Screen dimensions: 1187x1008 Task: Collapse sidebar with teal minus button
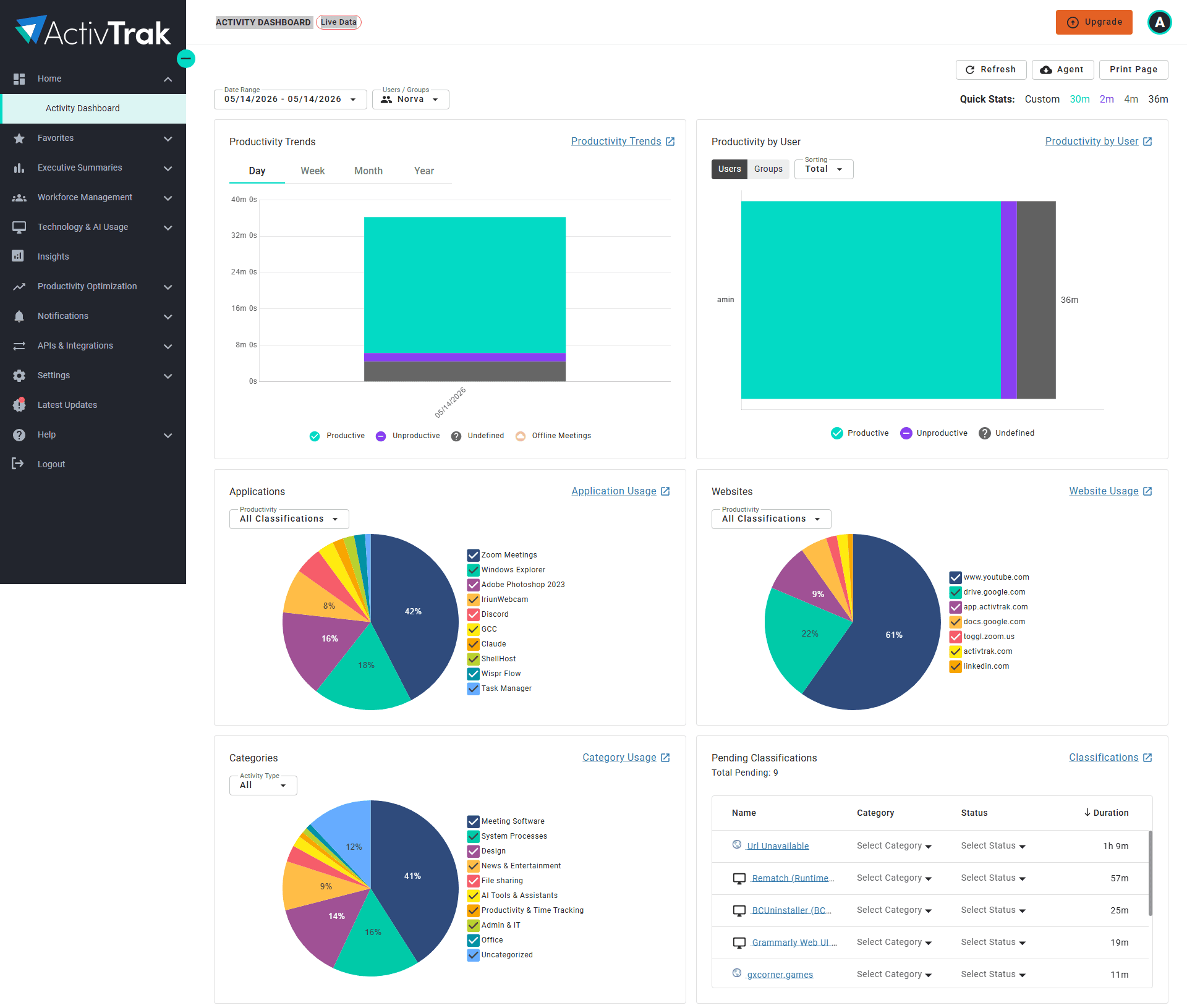click(x=186, y=59)
